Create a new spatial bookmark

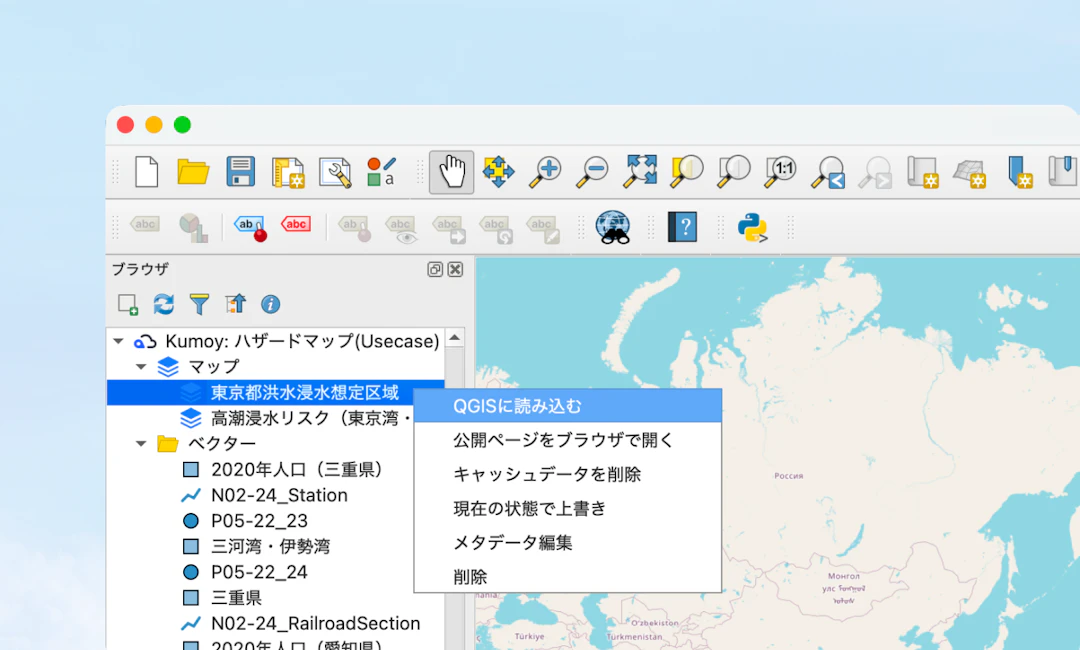1019,172
